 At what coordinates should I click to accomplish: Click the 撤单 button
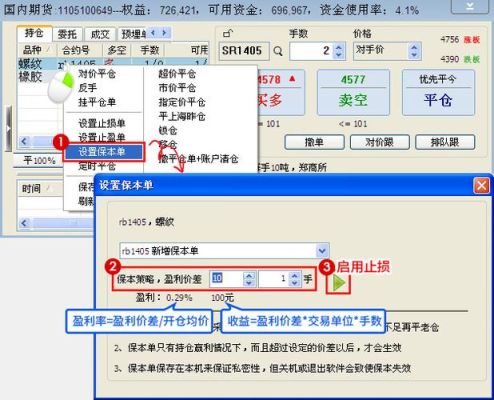314,142
